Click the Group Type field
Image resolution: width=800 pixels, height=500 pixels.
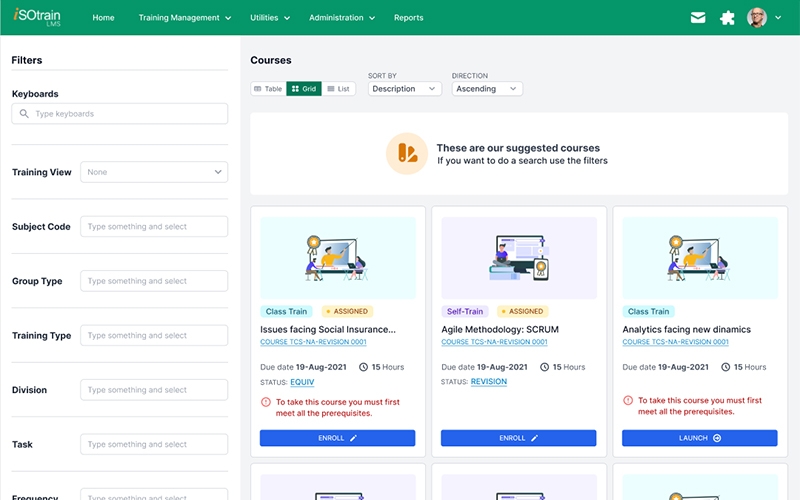(154, 281)
